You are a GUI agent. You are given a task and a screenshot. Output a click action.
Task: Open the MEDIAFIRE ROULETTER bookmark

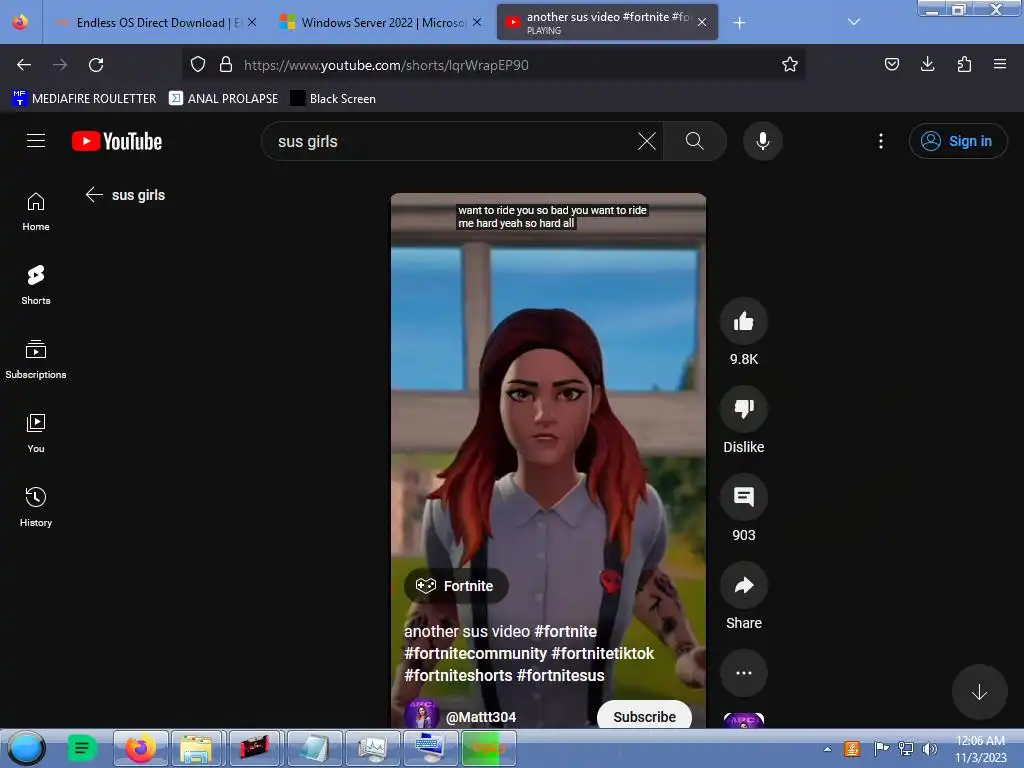tap(84, 99)
